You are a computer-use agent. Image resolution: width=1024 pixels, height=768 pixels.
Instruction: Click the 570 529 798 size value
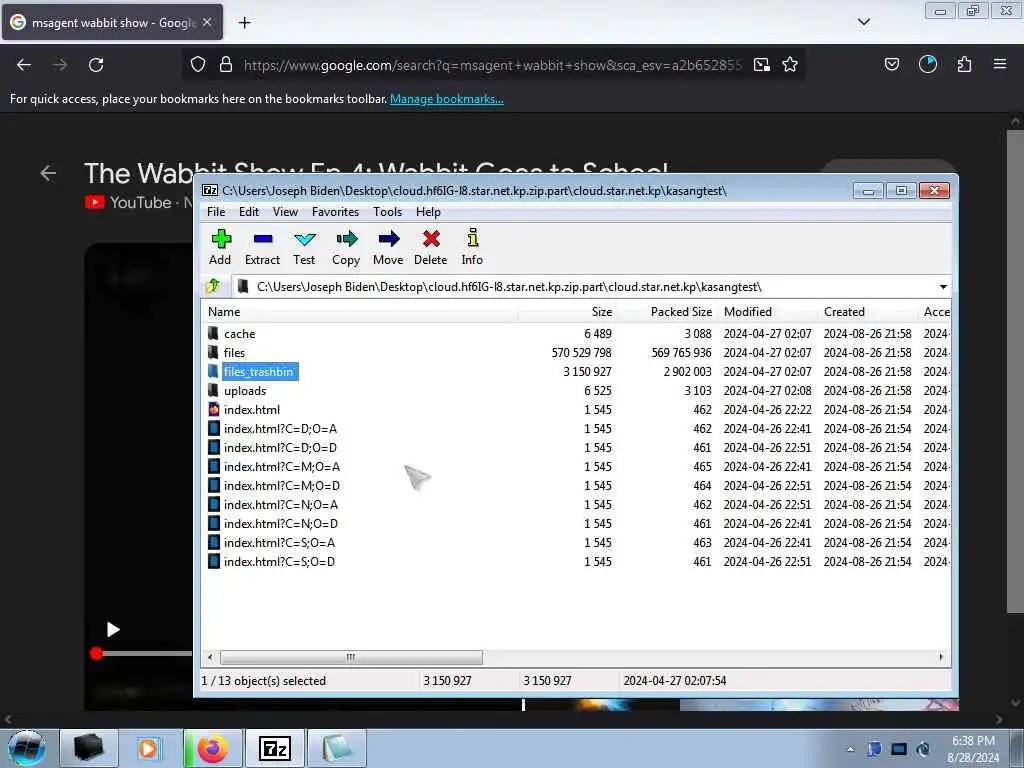tap(581, 353)
